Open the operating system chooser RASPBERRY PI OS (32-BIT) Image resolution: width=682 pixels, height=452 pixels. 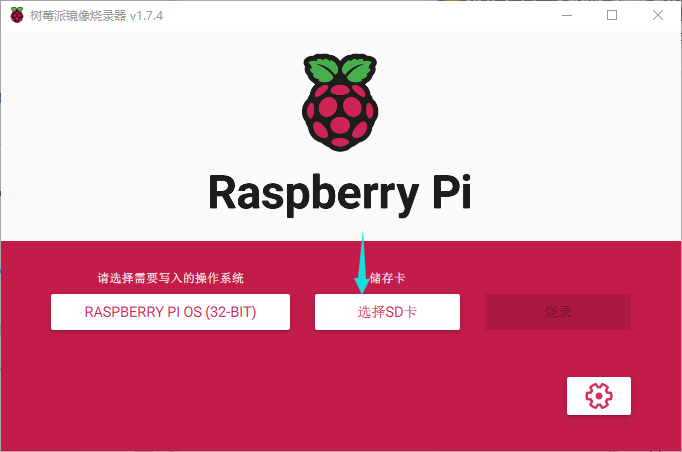point(170,312)
